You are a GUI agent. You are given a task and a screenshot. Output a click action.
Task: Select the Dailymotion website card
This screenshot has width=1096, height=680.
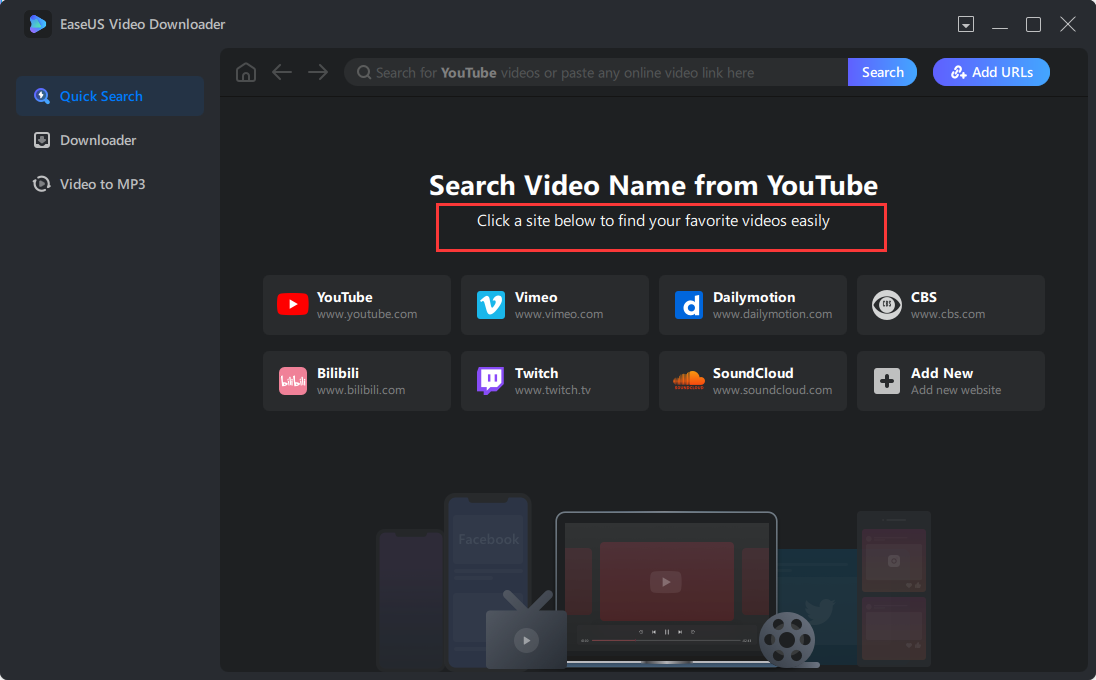pyautogui.click(x=752, y=304)
